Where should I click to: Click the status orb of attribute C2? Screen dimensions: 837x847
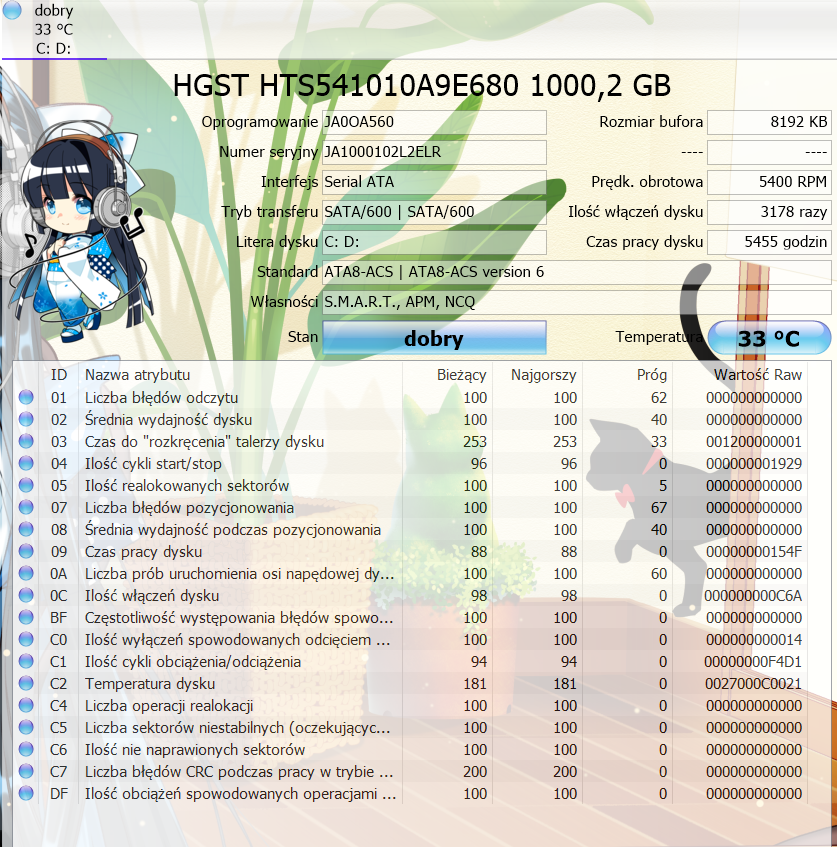click(x=26, y=684)
